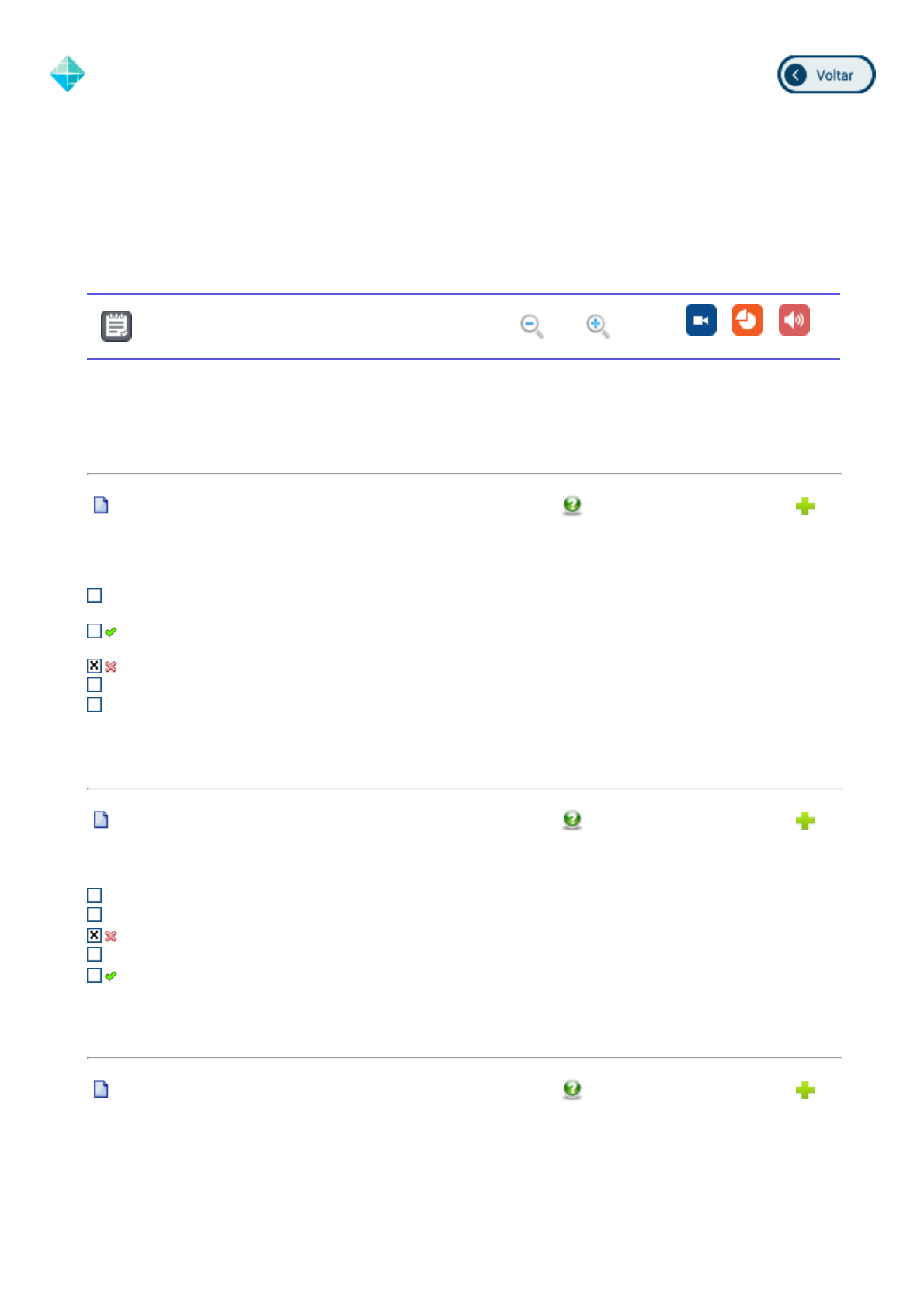The image size is (924, 1308).
Task: Toggle the X-marked checkbox in the second question
Action: tap(95, 935)
